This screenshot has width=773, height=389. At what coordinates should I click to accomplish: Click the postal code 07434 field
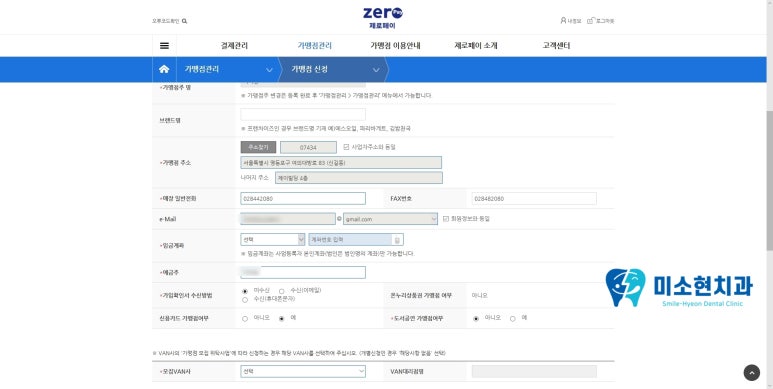point(308,147)
